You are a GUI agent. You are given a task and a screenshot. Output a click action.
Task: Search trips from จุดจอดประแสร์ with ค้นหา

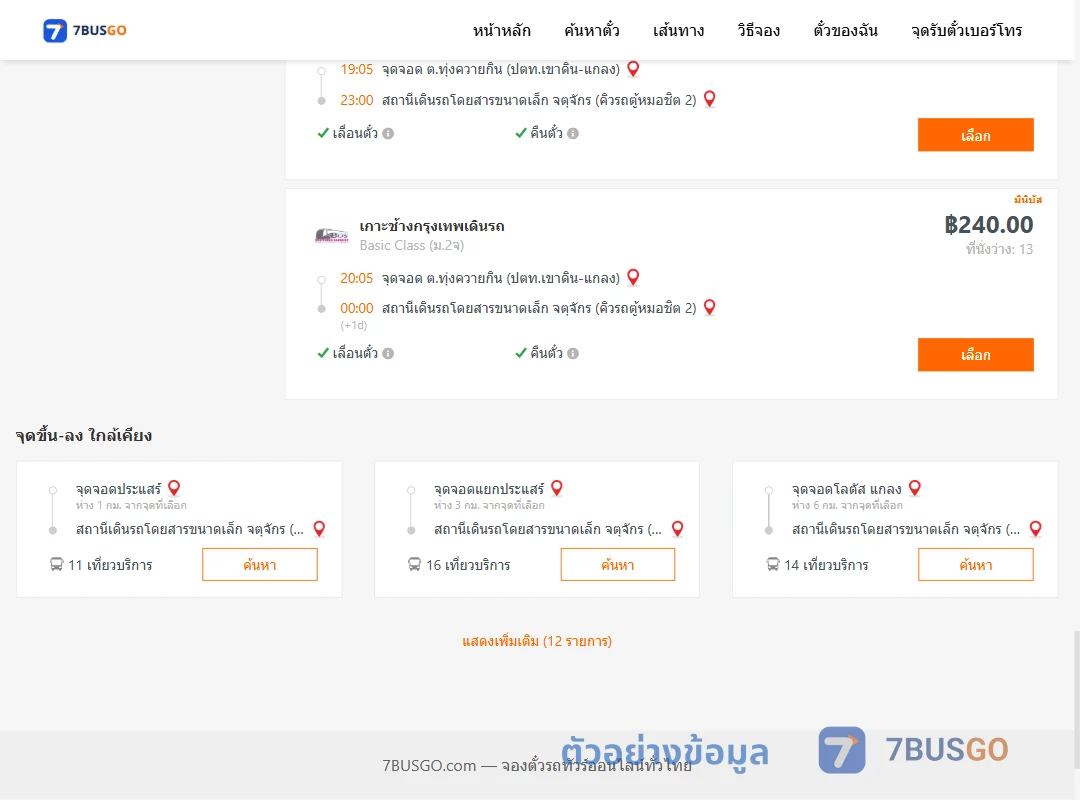click(x=260, y=564)
